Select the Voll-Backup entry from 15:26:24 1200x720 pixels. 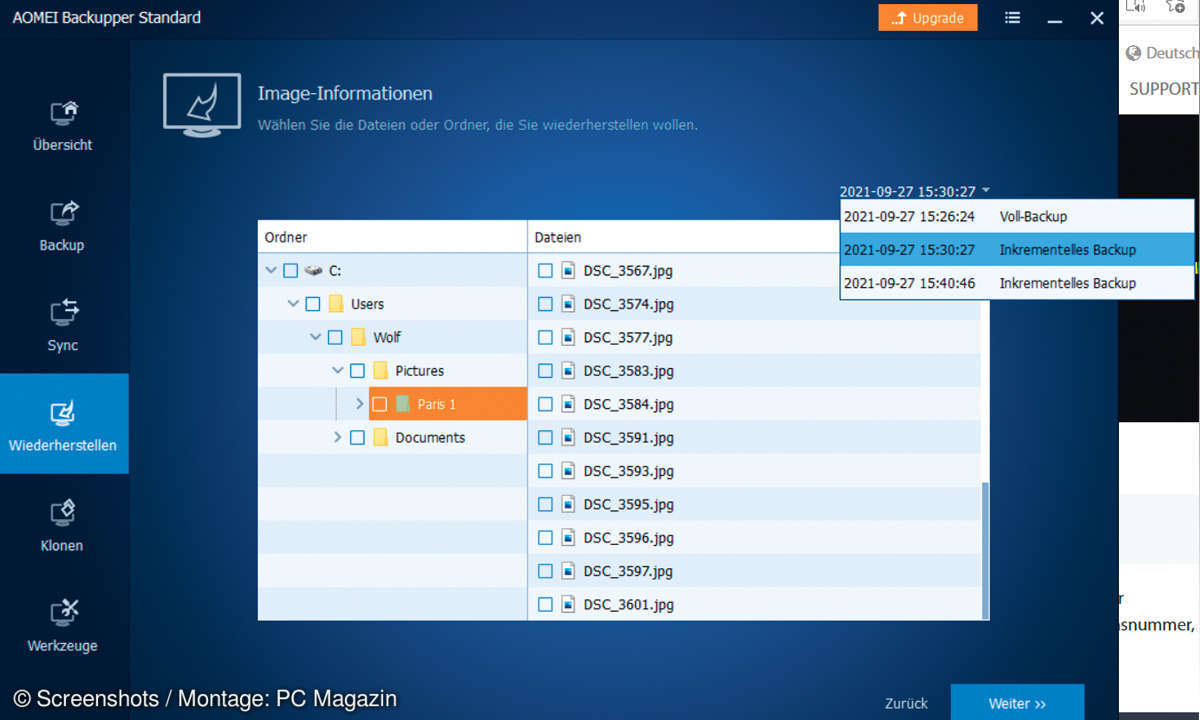tap(1017, 216)
